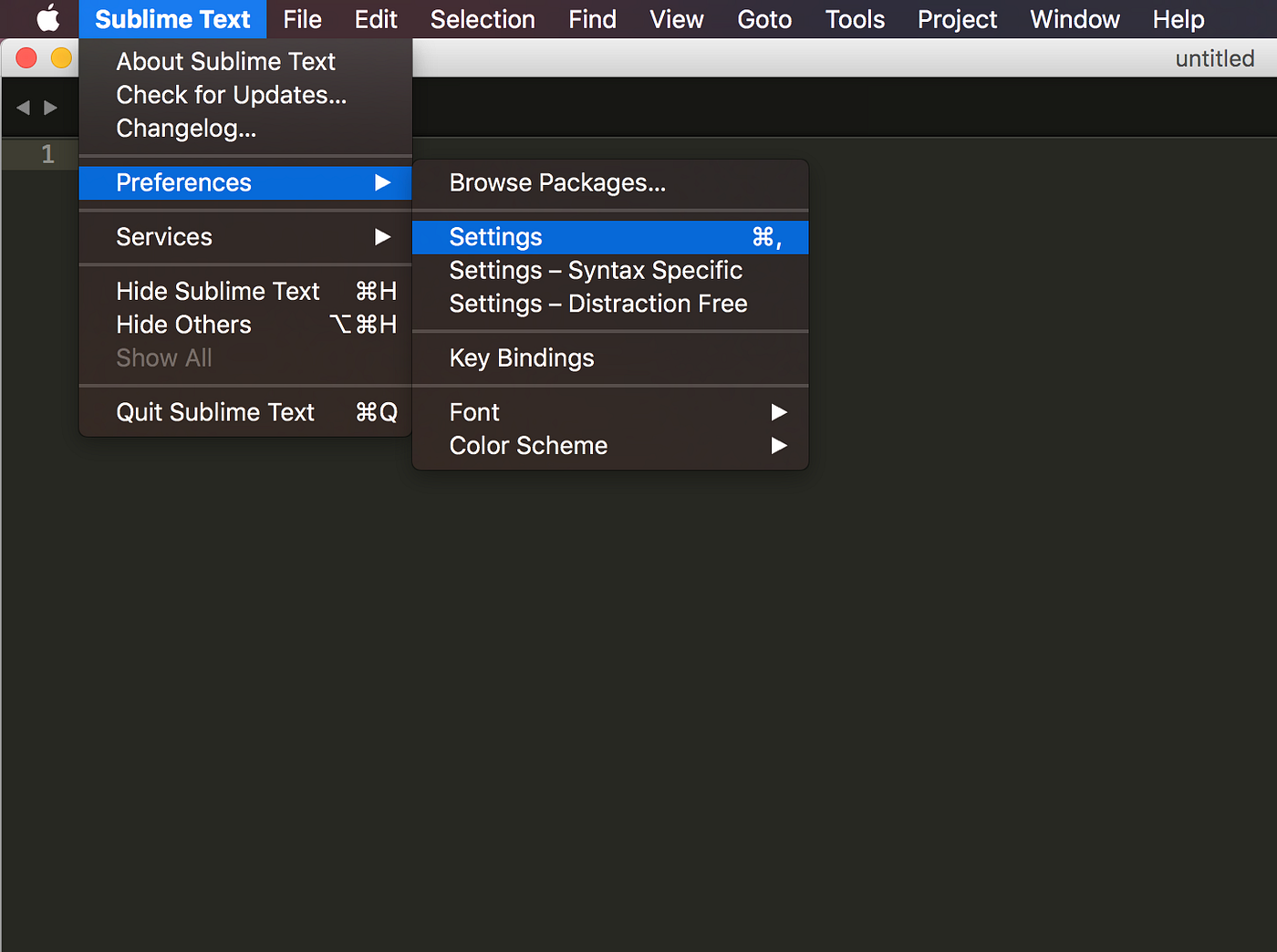
Task: Choose Quit Sublime Text
Action: 214,411
